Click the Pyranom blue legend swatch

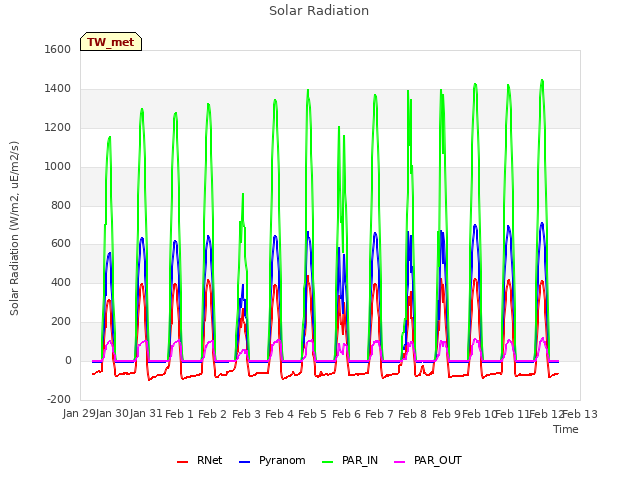click(x=244, y=462)
